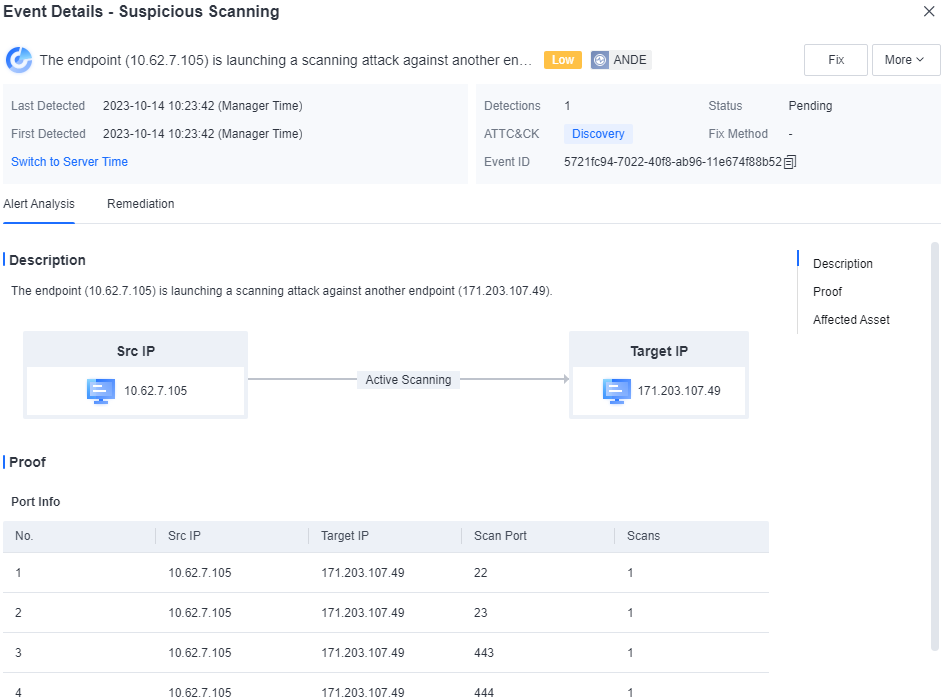Image resolution: width=951 pixels, height=700 pixels.
Task: Click the ANDE tag icon
Action: [x=600, y=60]
